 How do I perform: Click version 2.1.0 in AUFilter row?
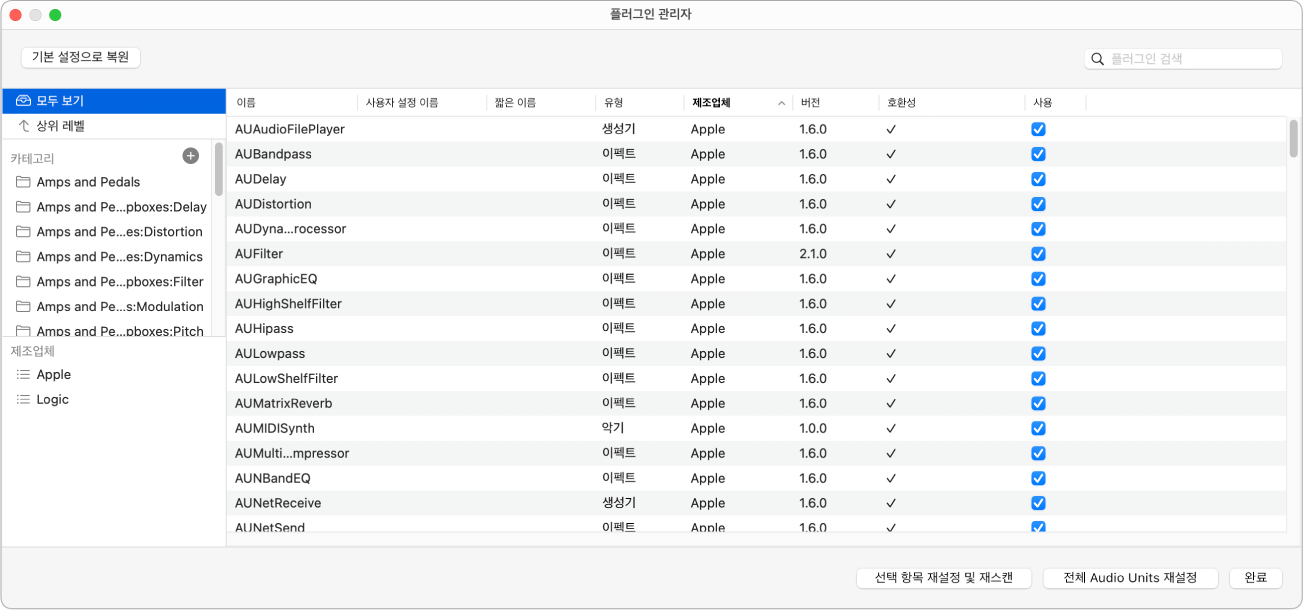click(813, 254)
